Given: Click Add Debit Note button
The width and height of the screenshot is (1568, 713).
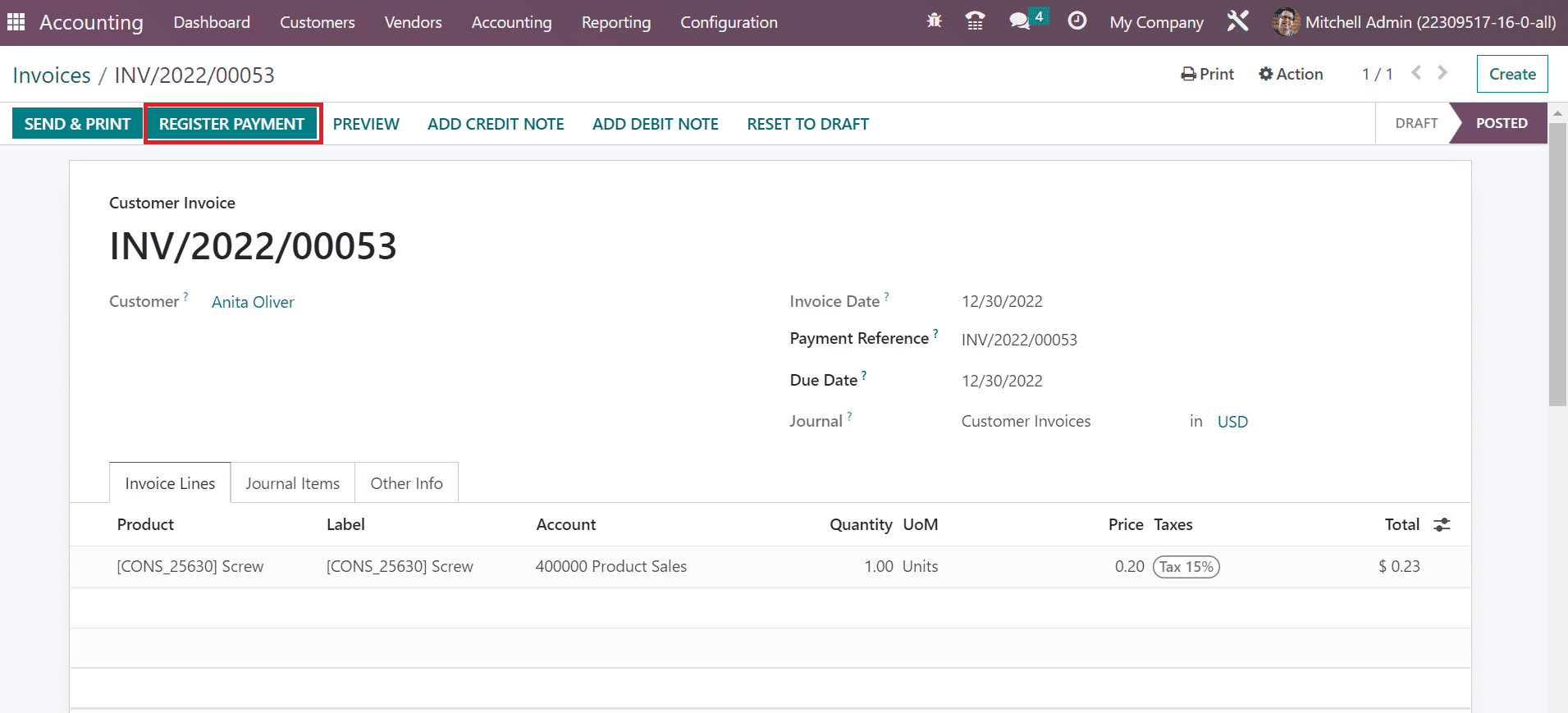Looking at the screenshot, I should point(655,124).
